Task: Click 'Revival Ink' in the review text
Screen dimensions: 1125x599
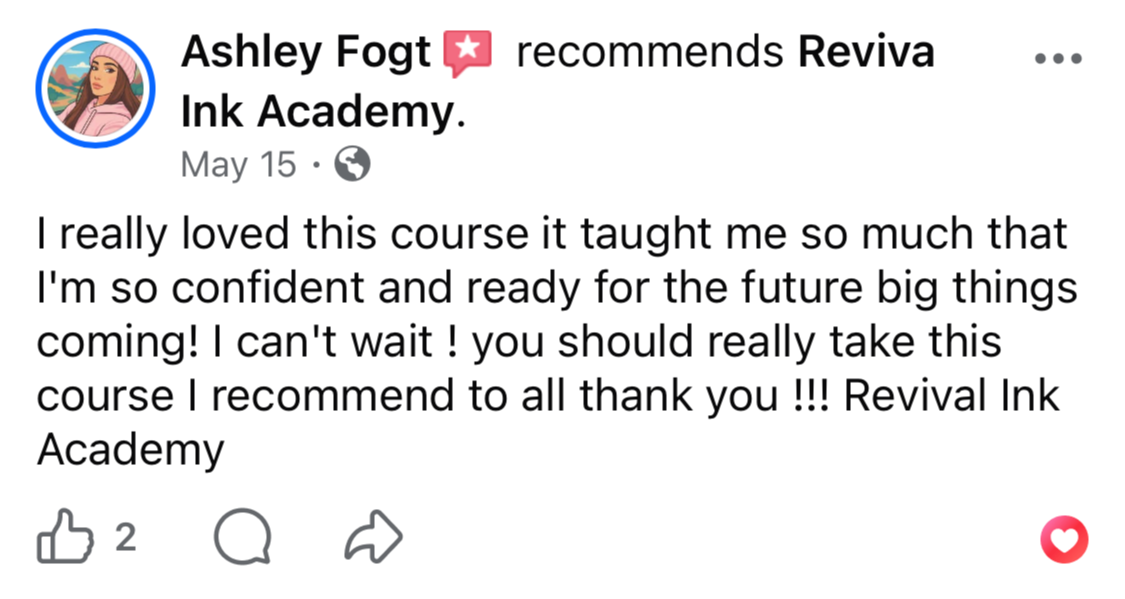Action: tap(951, 397)
